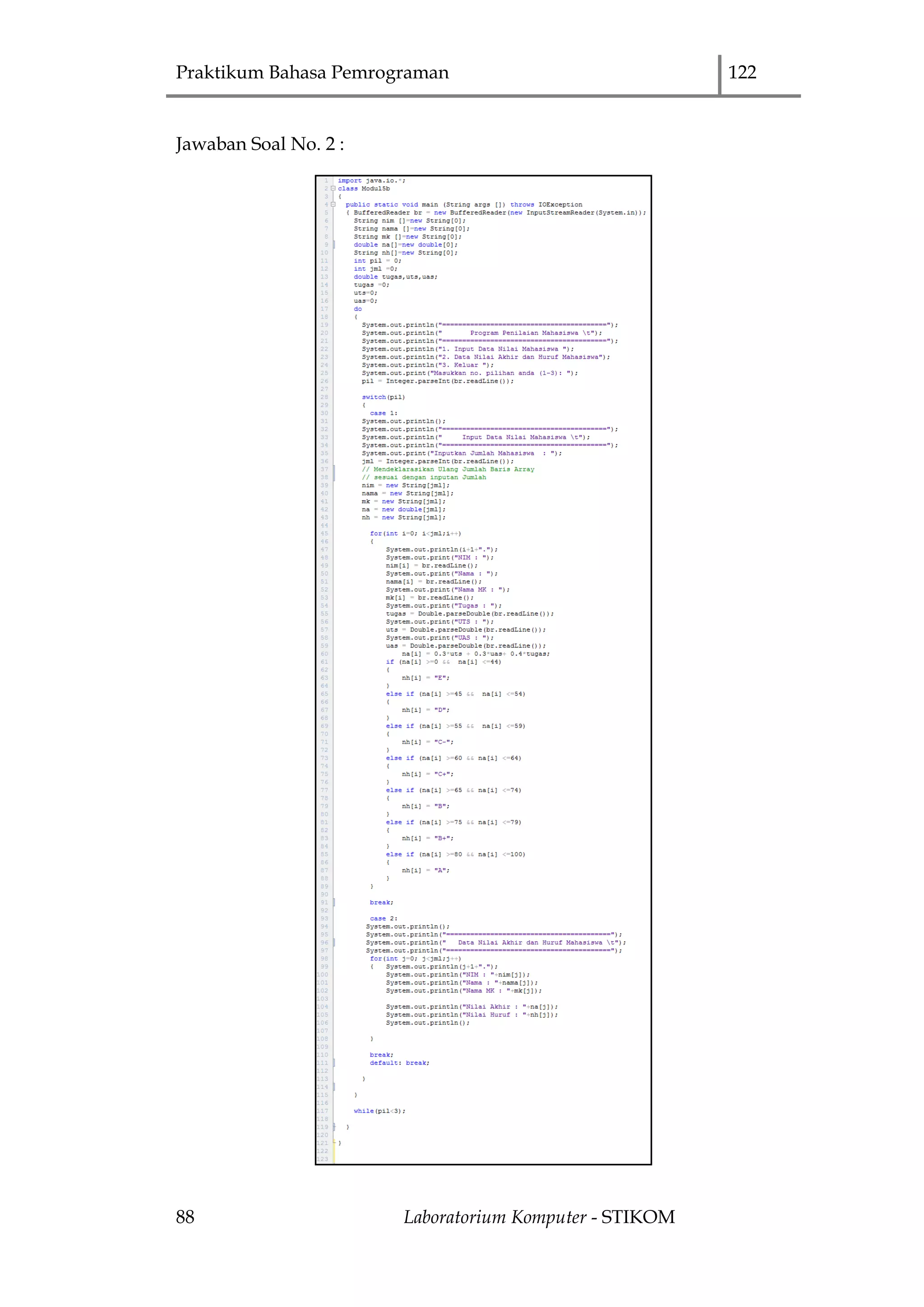Click the page number 122 in header
Image resolution: width=924 pixels, height=1307 pixels.
tap(742, 72)
